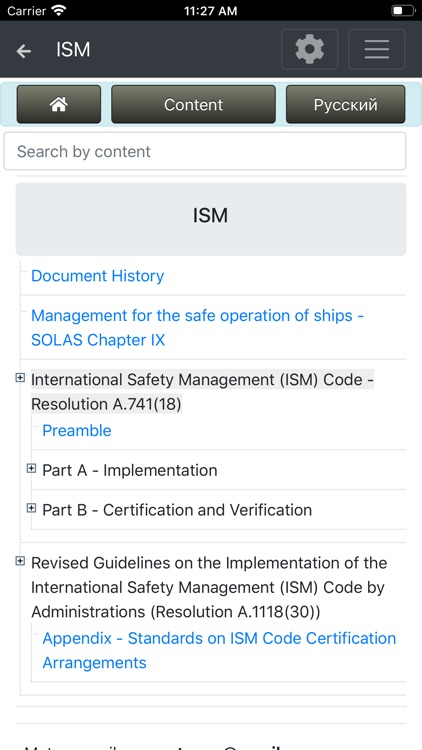The height and width of the screenshot is (750, 422).
Task: Tap the ISM title in navigation bar
Action: point(73,50)
